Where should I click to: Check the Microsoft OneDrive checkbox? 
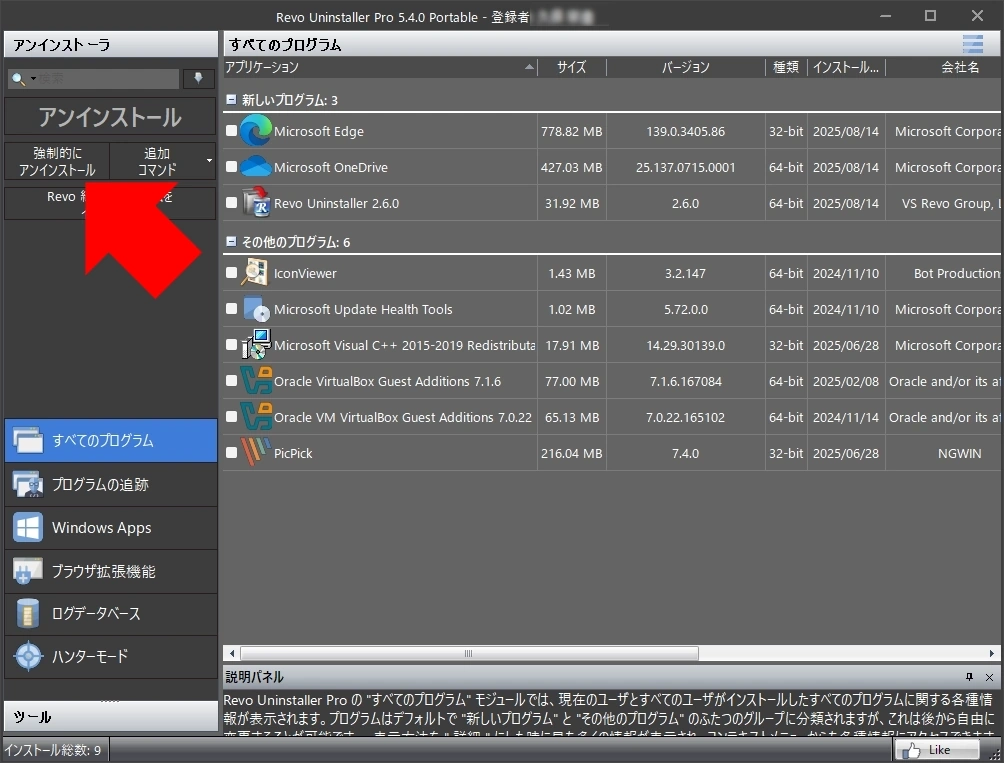232,166
